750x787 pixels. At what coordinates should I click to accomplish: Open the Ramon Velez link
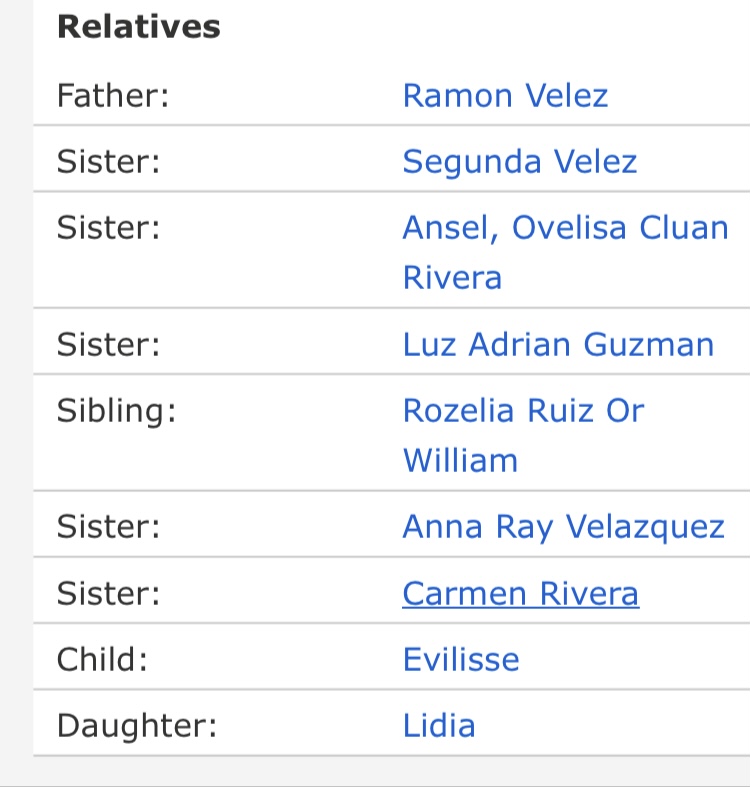[505, 96]
